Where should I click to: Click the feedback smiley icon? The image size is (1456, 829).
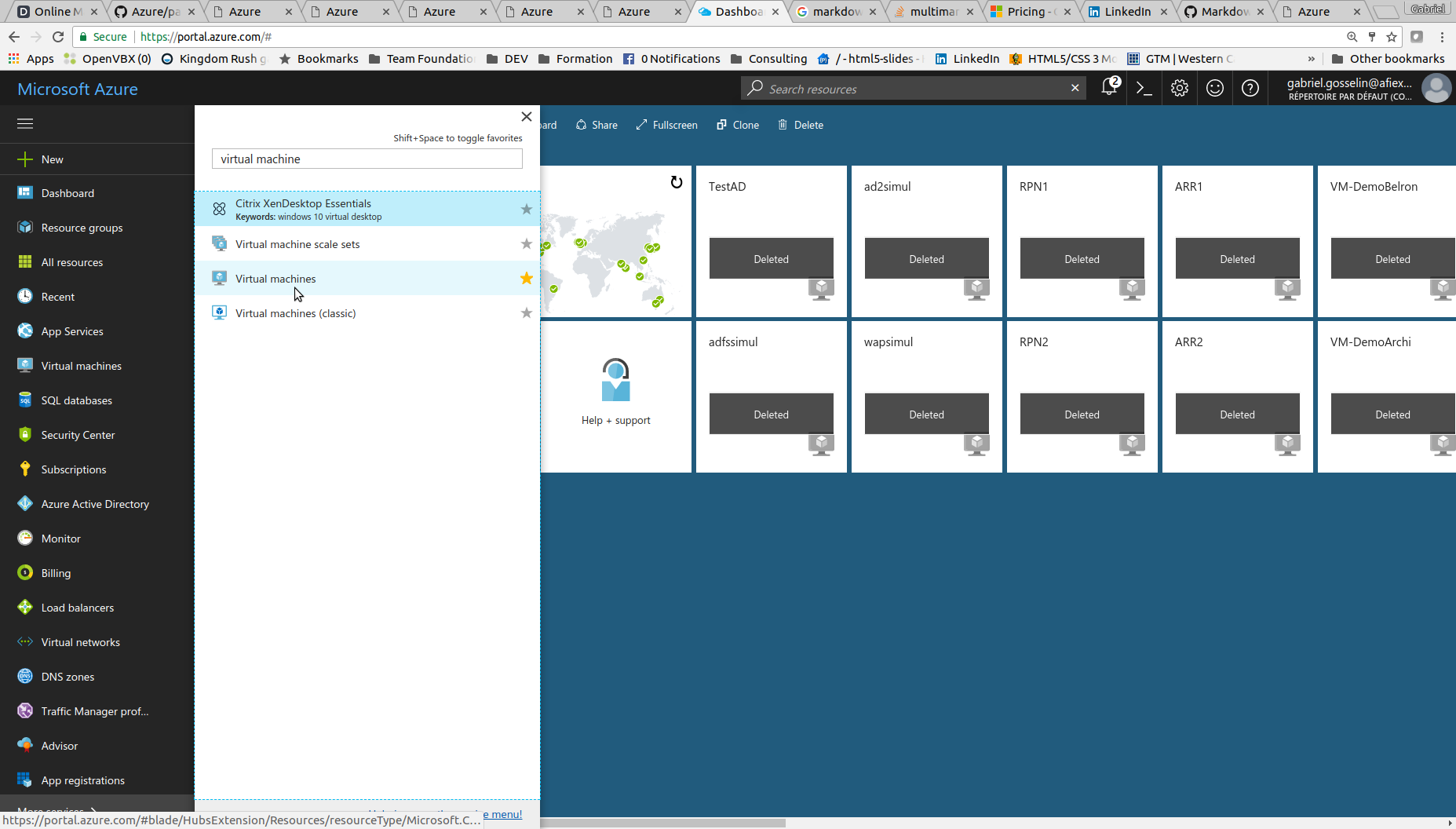pos(1215,88)
